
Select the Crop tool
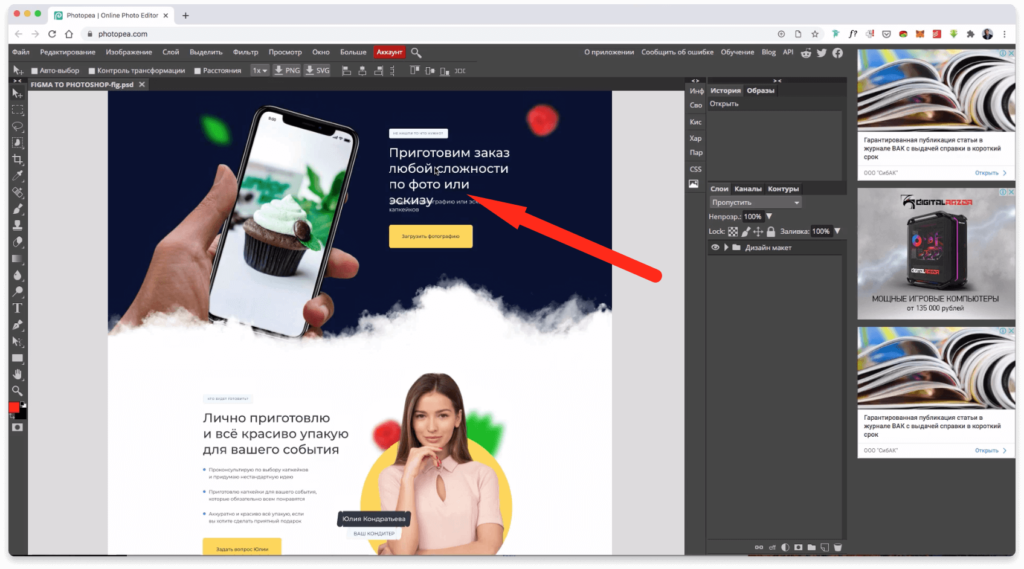tap(17, 160)
